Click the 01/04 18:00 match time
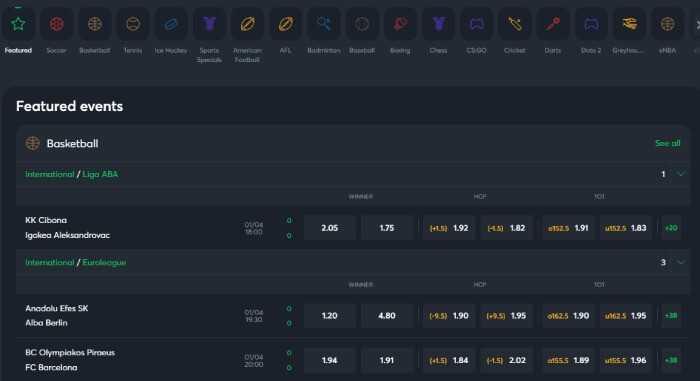Image resolution: width=700 pixels, height=381 pixels. (254, 228)
